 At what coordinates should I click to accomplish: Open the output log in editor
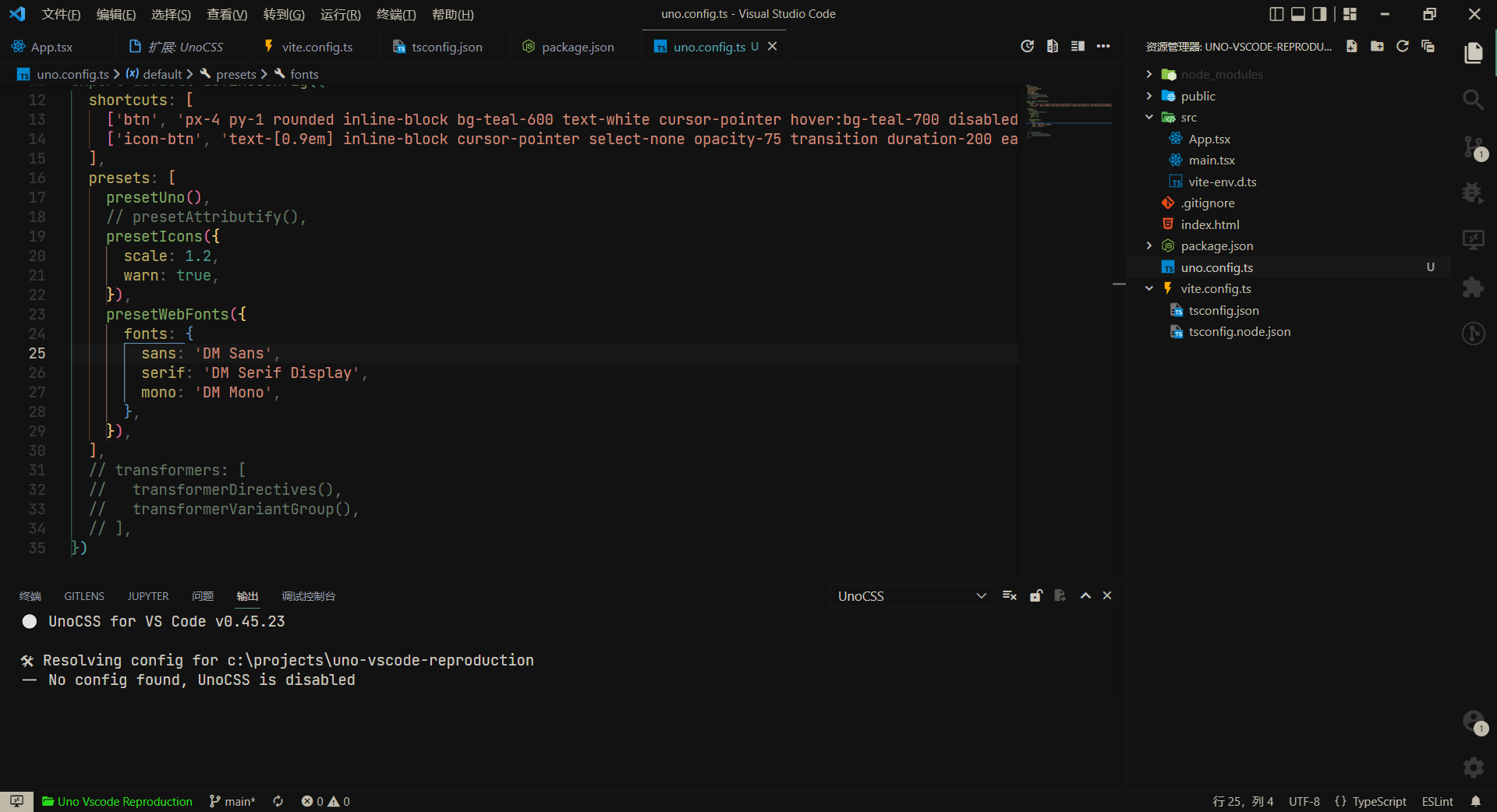click(x=1060, y=596)
